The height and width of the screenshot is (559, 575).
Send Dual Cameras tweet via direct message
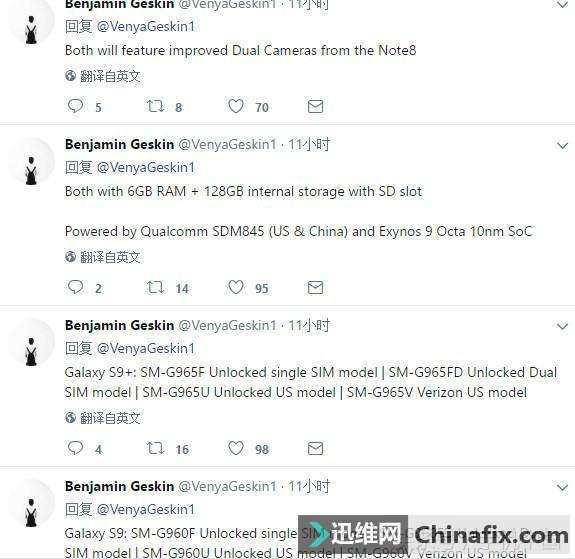315,106
